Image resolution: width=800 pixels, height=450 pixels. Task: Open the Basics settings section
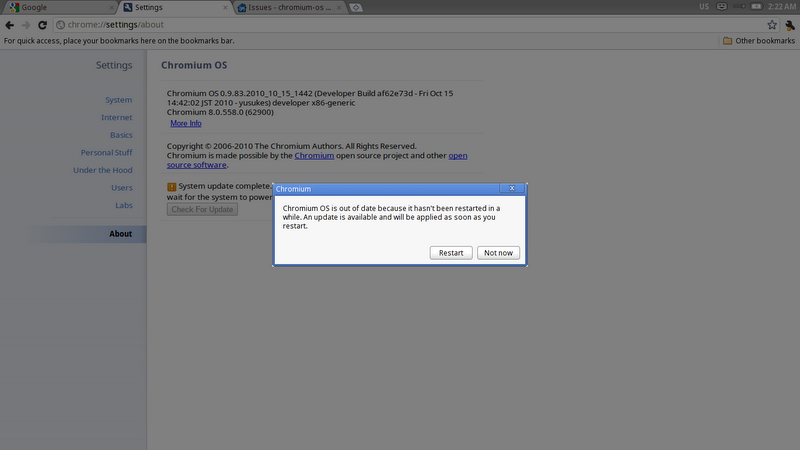click(121, 135)
